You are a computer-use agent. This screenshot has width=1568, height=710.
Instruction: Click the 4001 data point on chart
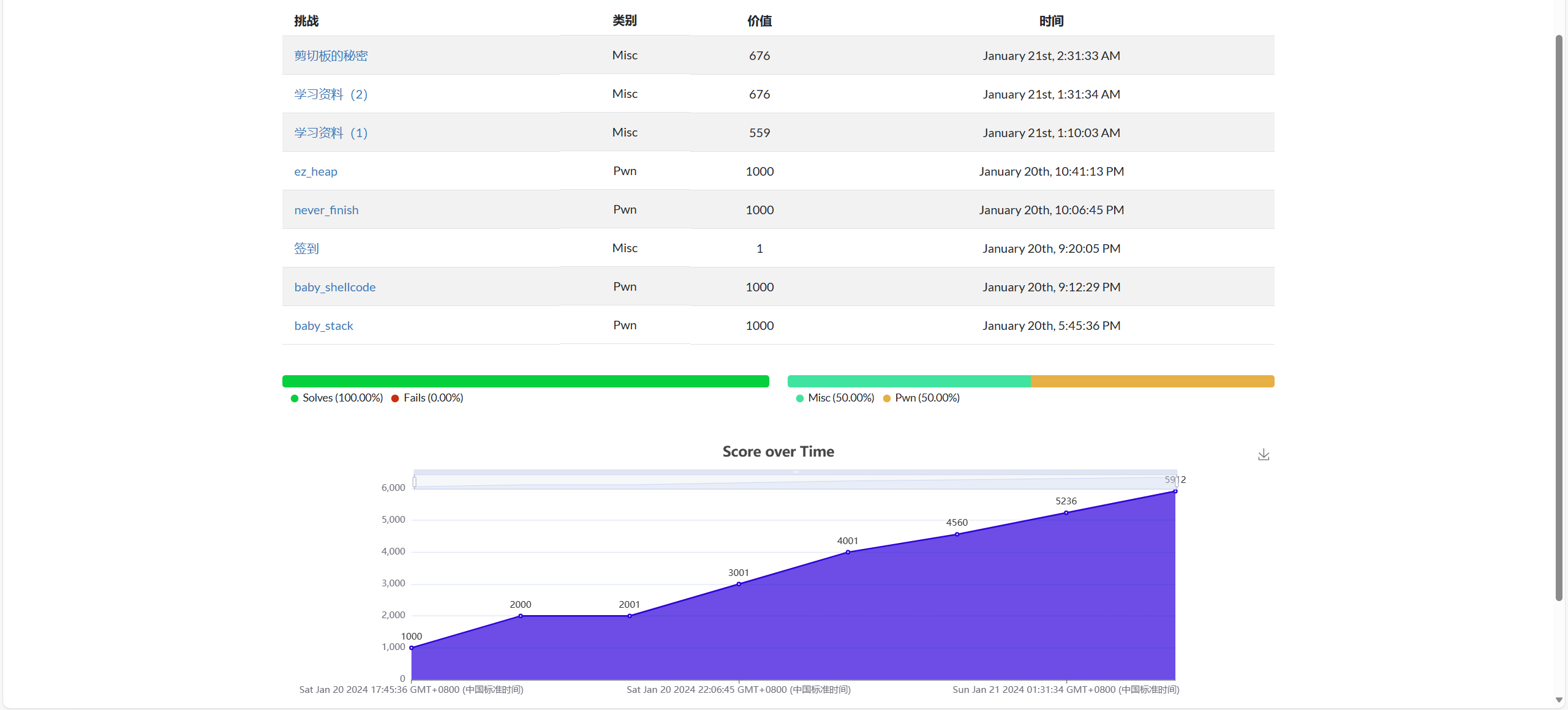point(848,552)
